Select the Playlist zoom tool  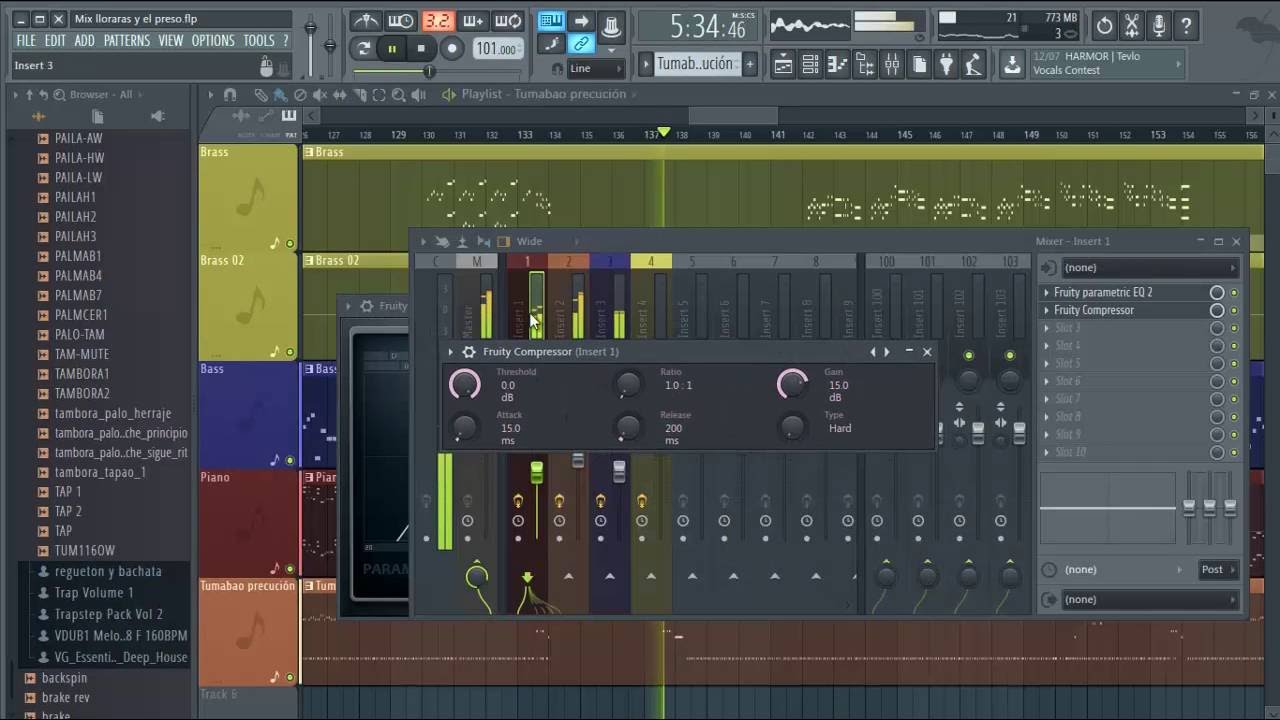click(x=398, y=95)
